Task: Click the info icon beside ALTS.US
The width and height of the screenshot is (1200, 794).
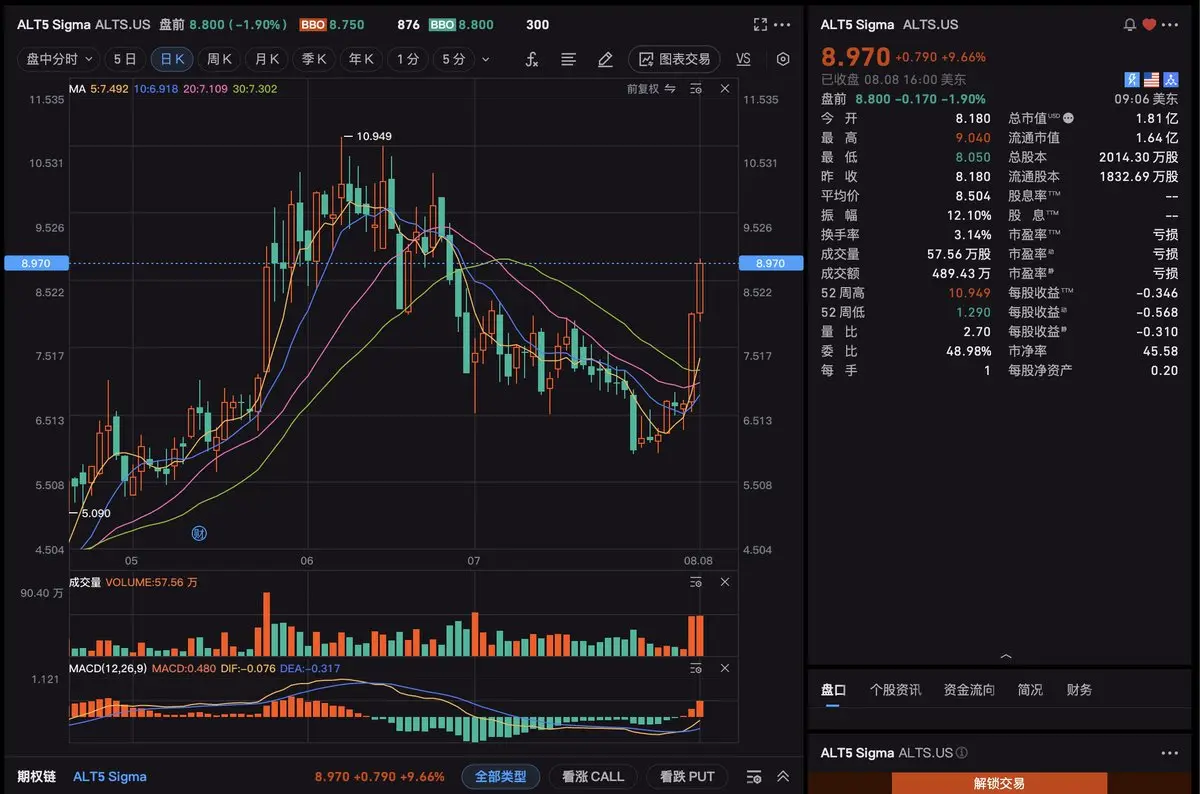Action: (961, 753)
